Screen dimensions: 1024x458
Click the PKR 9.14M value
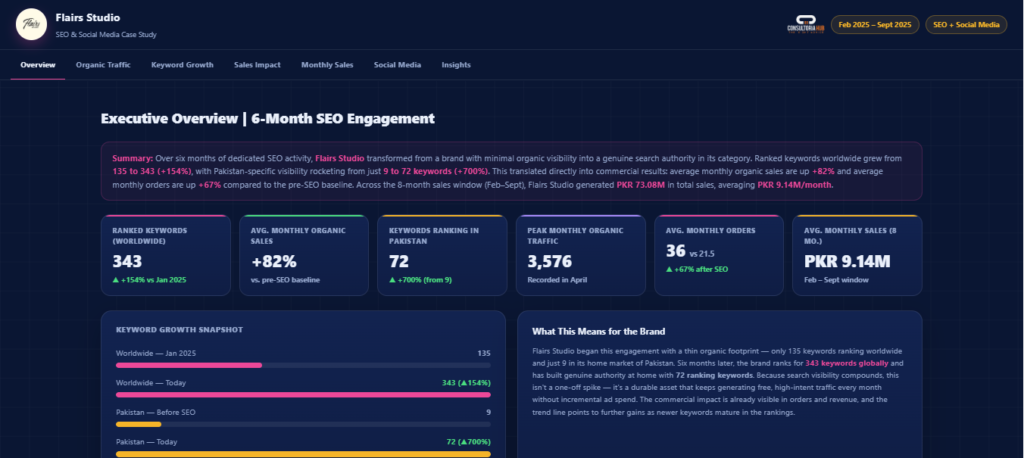pos(847,261)
